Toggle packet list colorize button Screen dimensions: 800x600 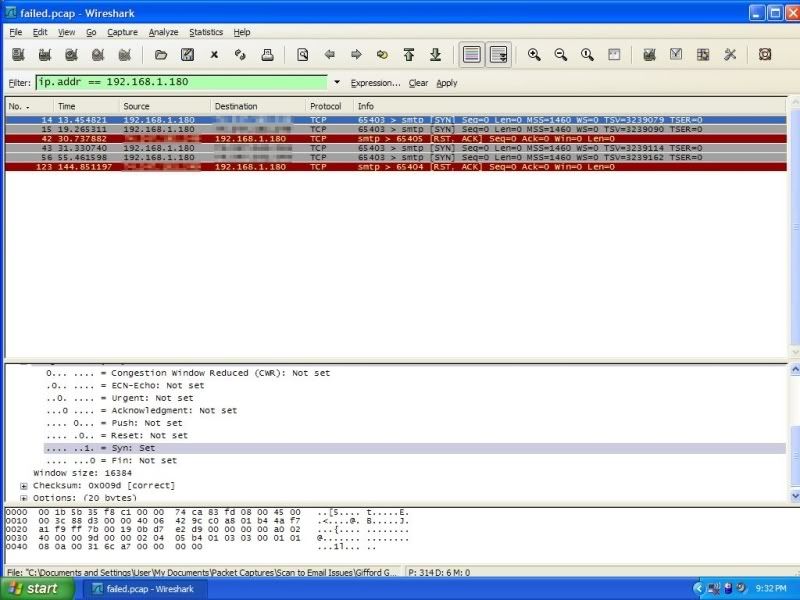471,55
